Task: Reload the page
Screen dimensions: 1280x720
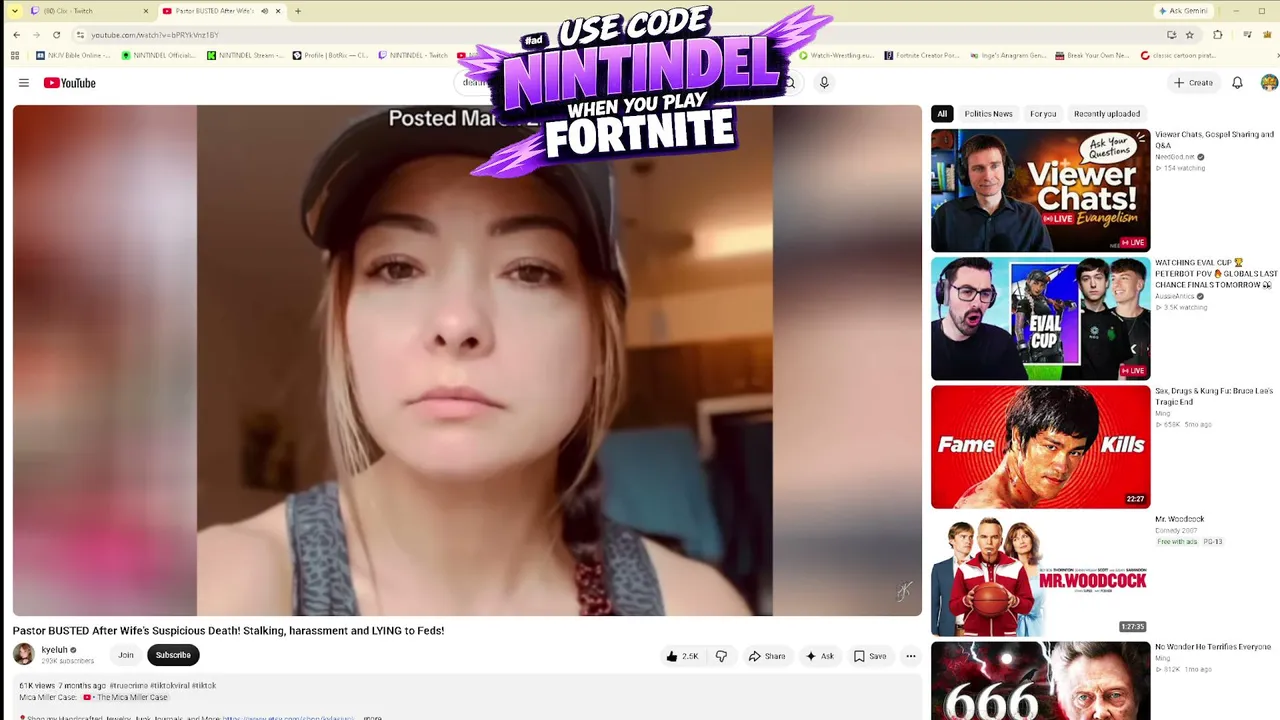Action: click(x=56, y=35)
